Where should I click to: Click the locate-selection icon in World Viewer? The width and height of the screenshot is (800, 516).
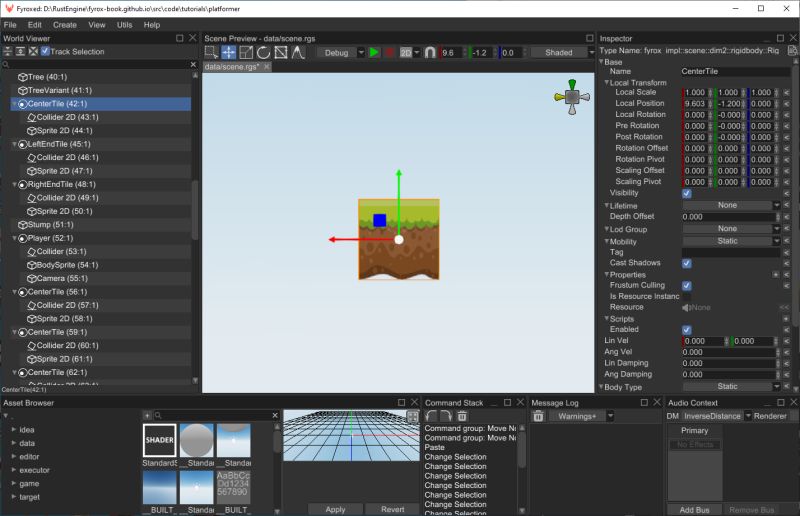[33, 51]
